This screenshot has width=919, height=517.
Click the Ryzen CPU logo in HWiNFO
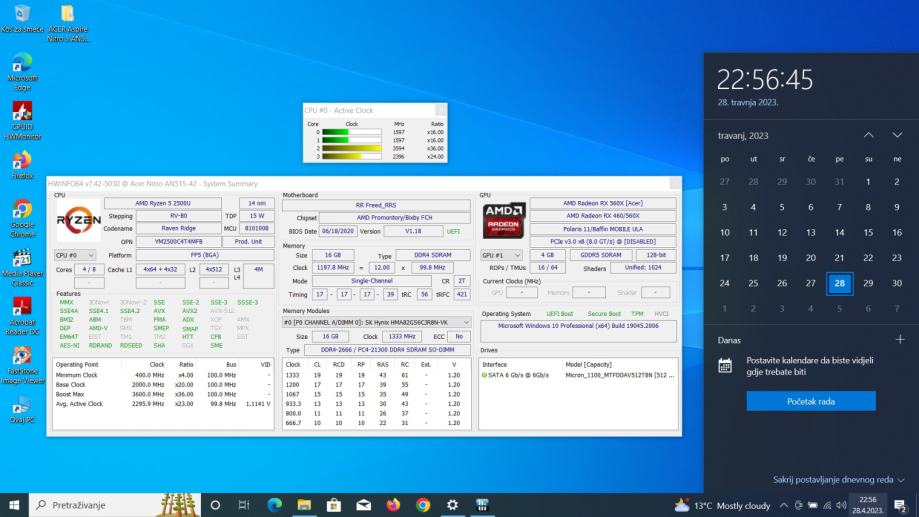tap(78, 220)
